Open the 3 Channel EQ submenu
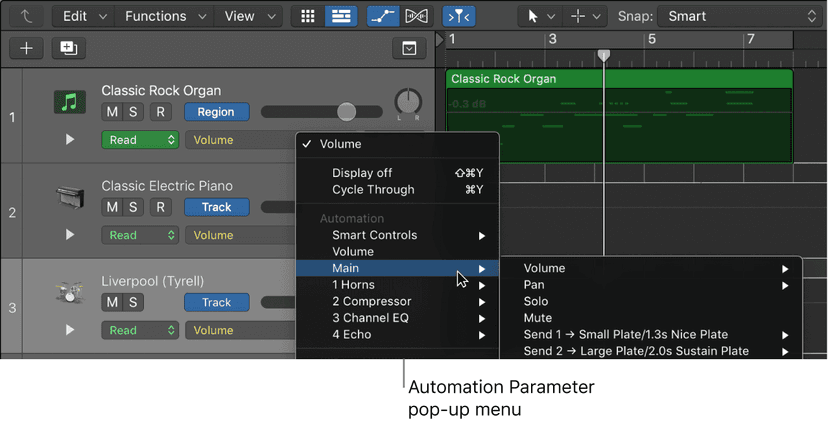Screen dimensions: 828x424 [398, 318]
